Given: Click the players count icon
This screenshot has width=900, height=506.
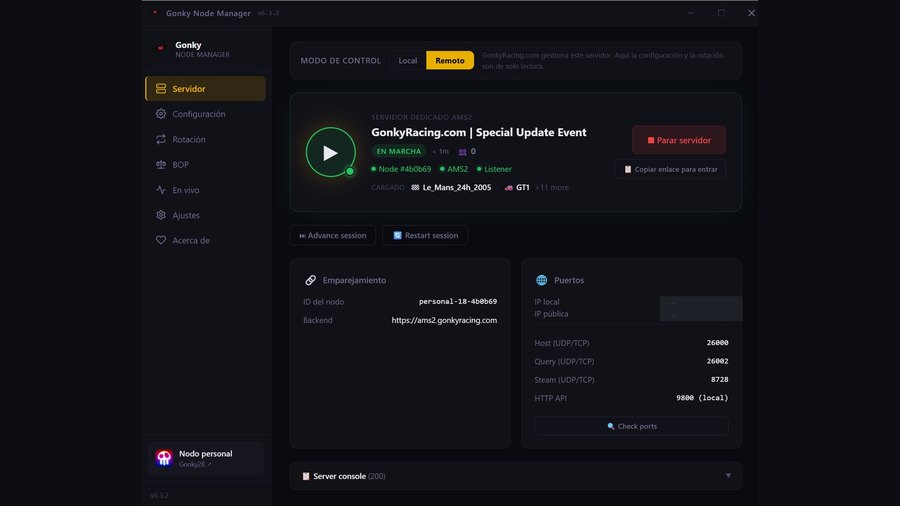Looking at the screenshot, I should pyautogui.click(x=462, y=151).
